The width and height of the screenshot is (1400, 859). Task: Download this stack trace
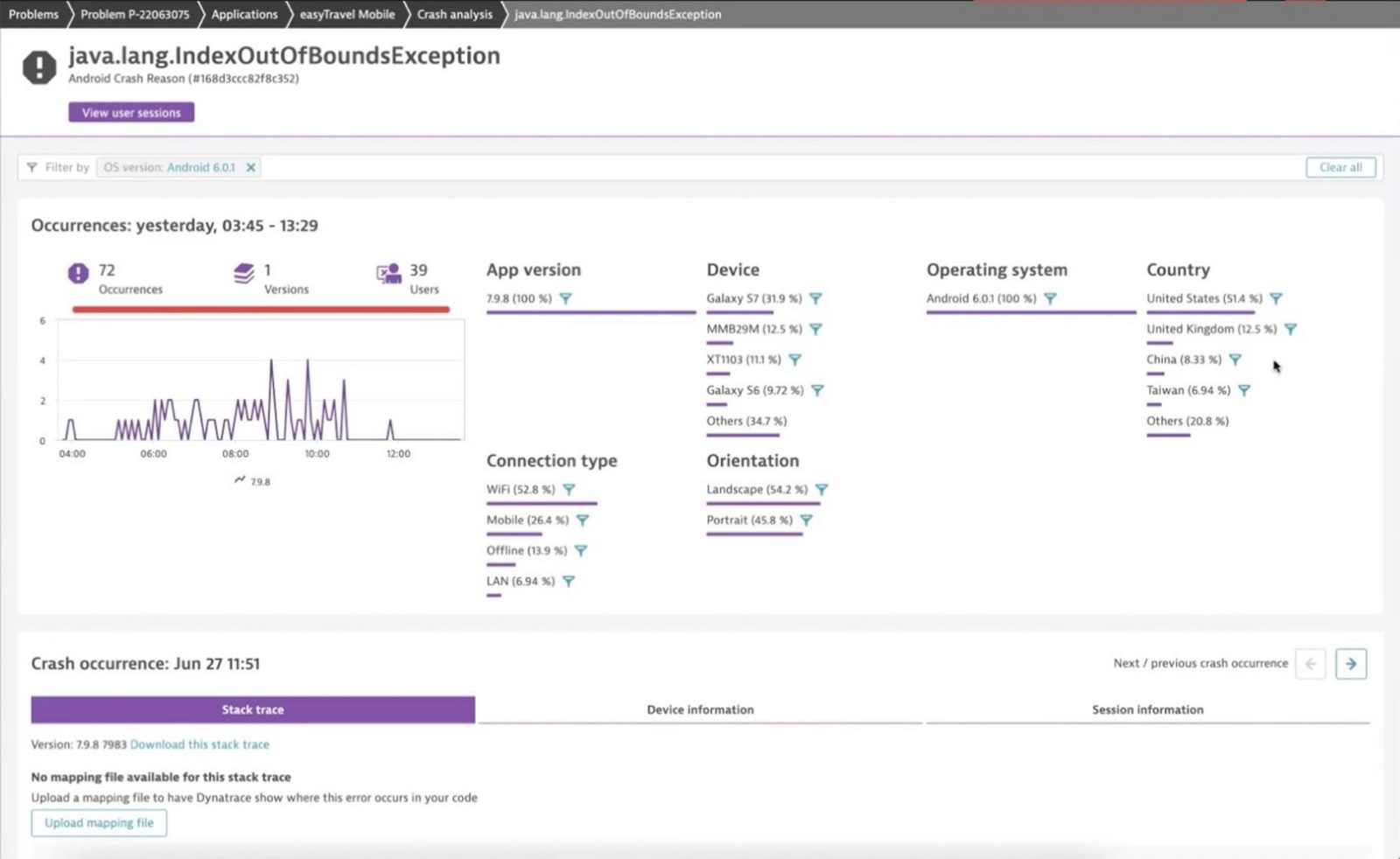(199, 744)
